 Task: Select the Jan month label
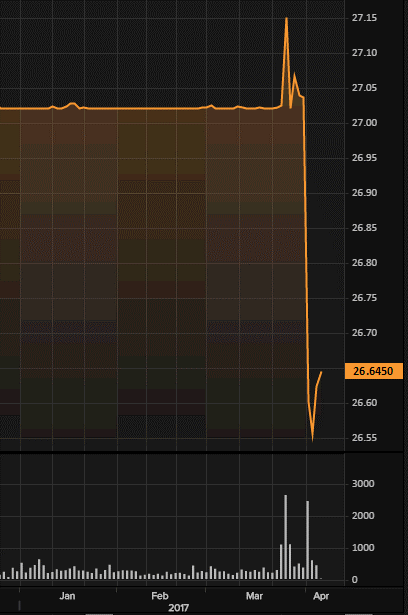point(67,596)
